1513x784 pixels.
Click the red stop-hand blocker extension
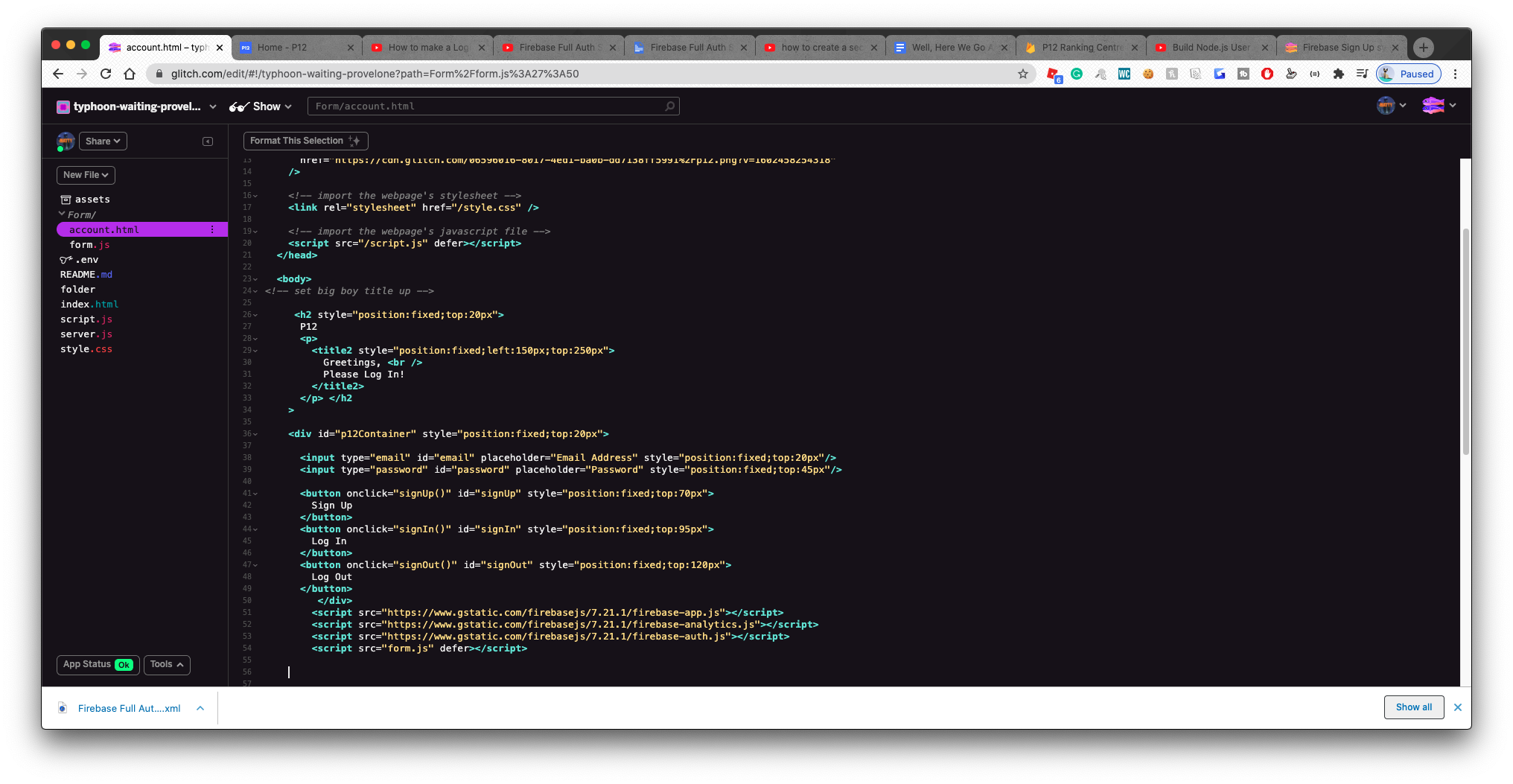click(x=1267, y=74)
